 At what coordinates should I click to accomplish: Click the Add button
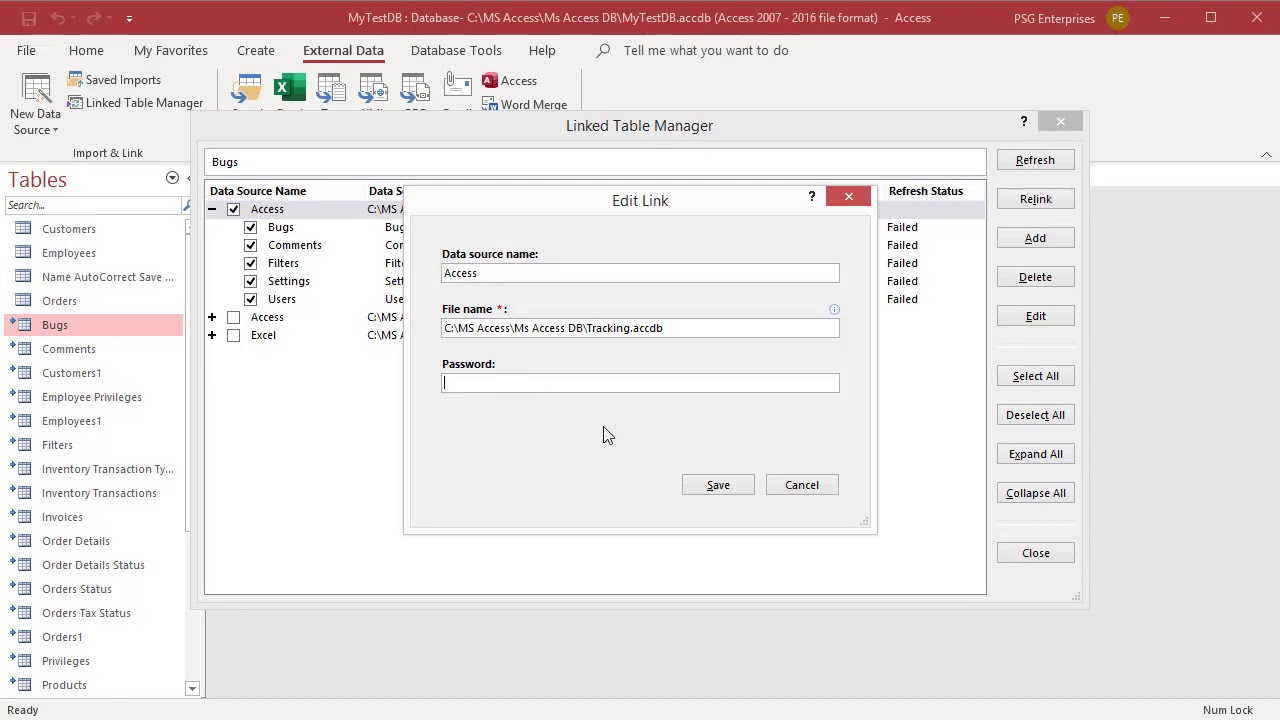click(1035, 238)
